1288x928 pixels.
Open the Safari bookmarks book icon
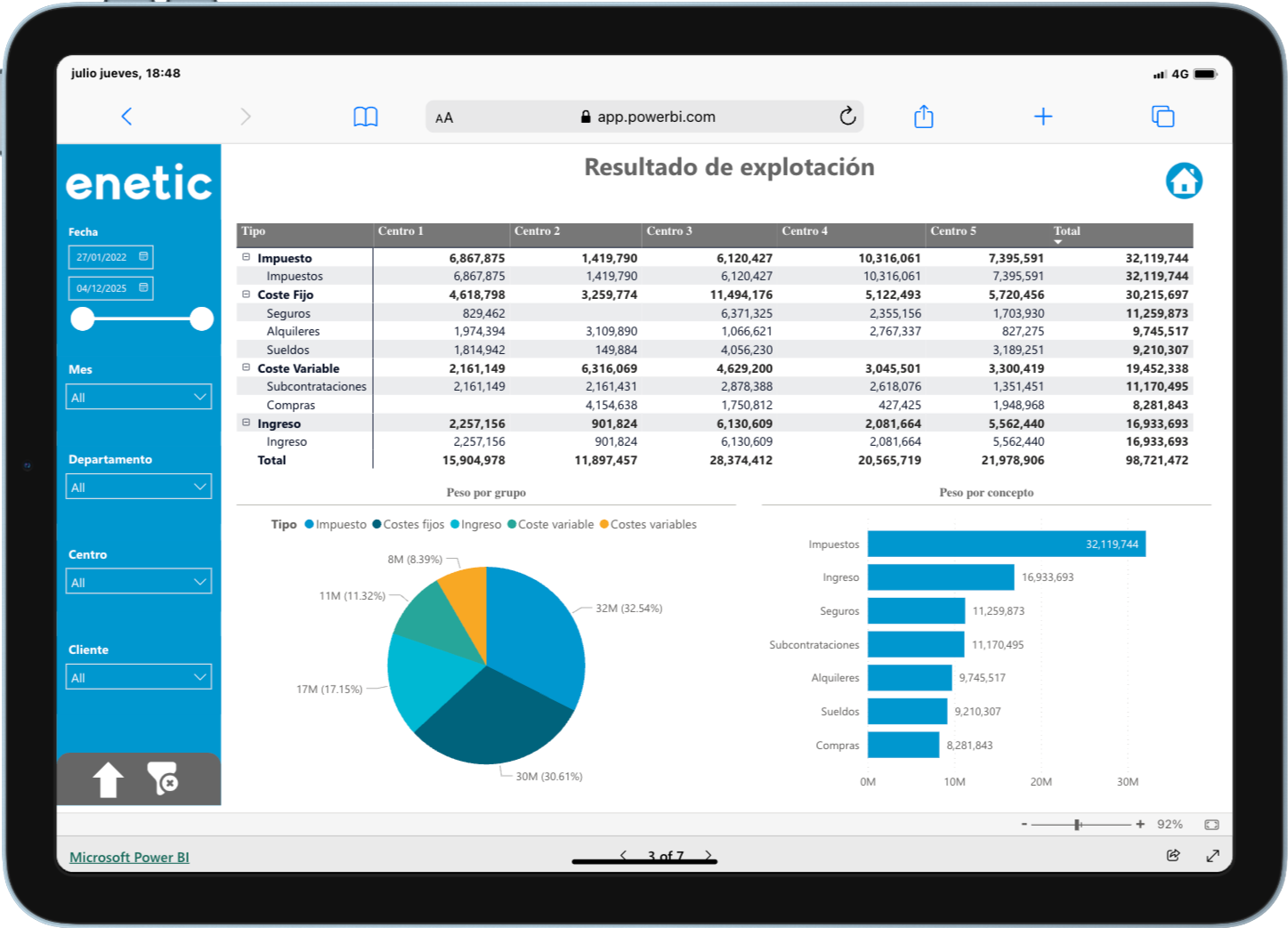[x=366, y=117]
